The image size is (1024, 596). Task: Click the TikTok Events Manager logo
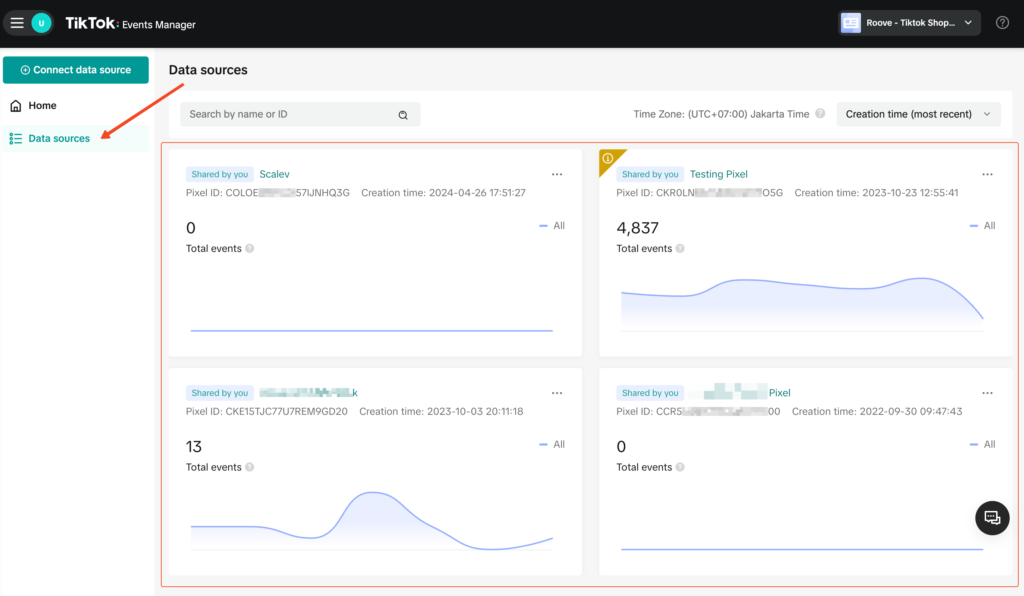(131, 24)
